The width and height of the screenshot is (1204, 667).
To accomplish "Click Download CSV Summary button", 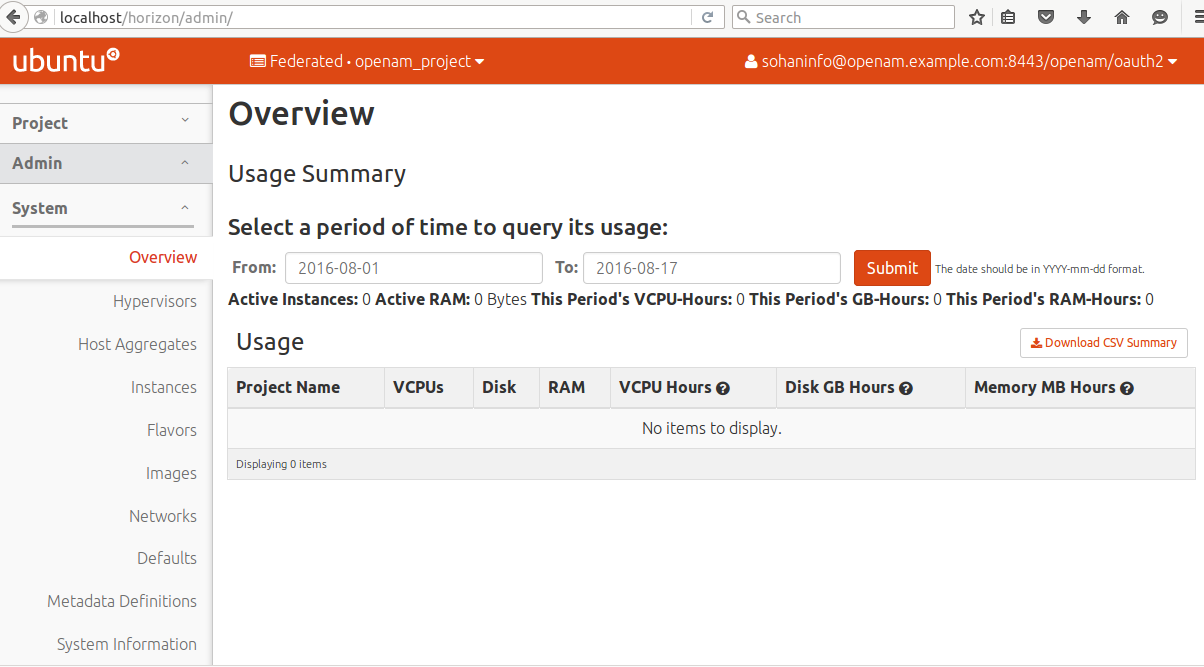I will coord(1104,342).
